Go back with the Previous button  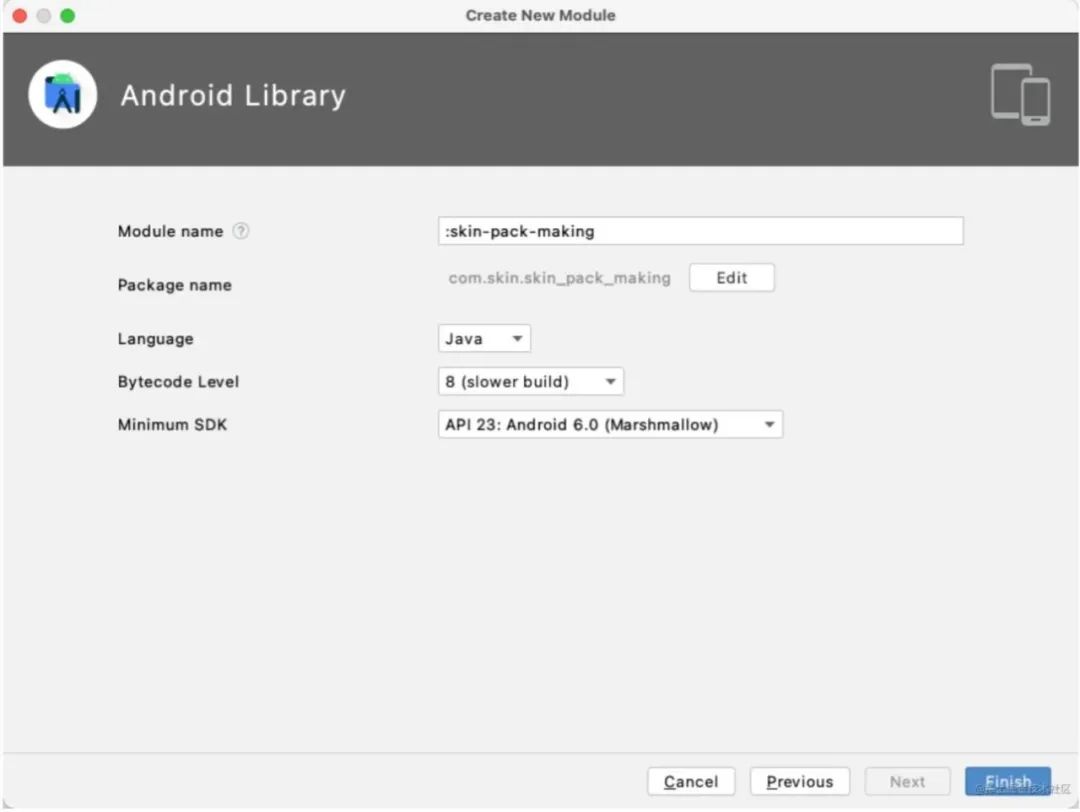(799, 781)
